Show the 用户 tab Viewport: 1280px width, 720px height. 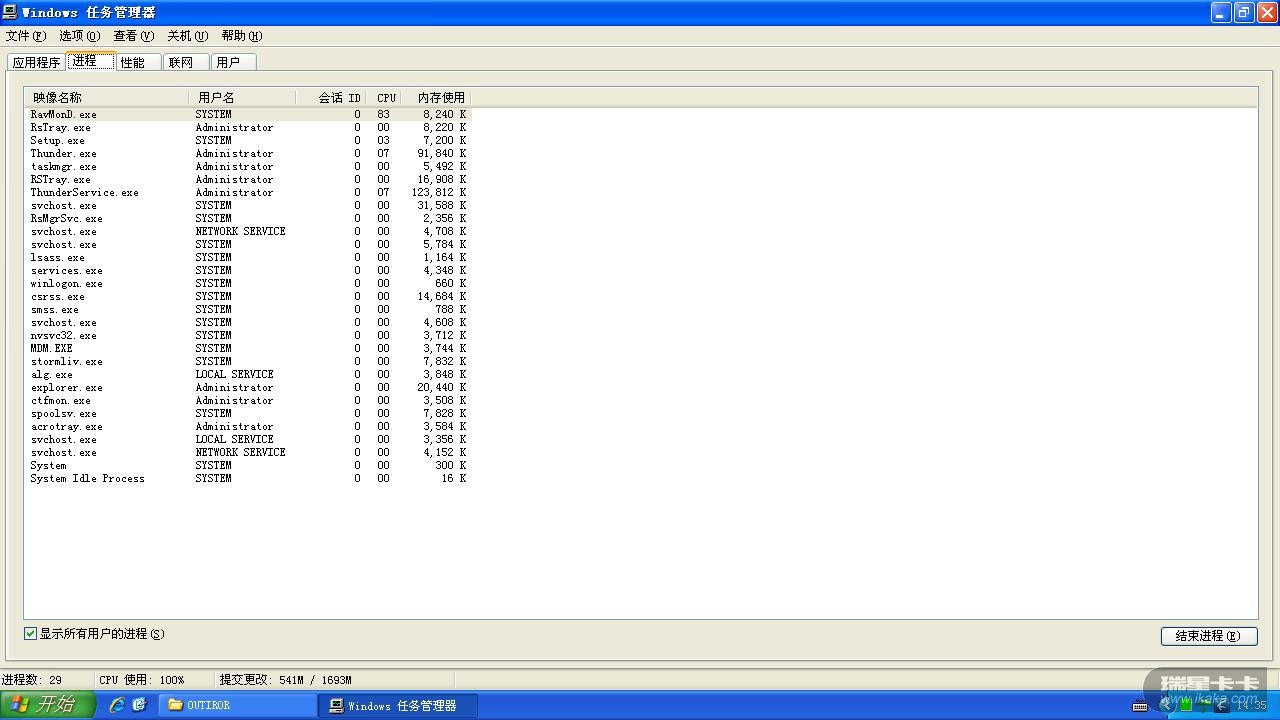[x=234, y=62]
